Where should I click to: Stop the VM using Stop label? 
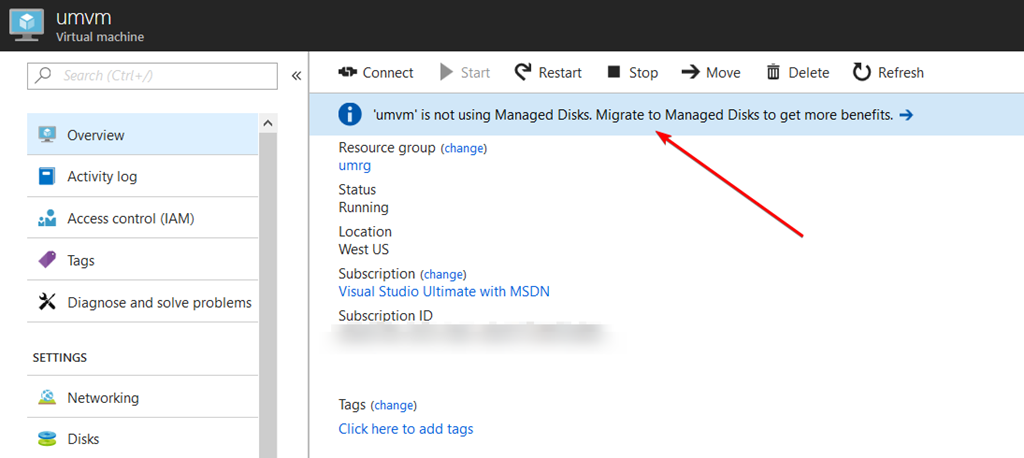pyautogui.click(x=643, y=73)
